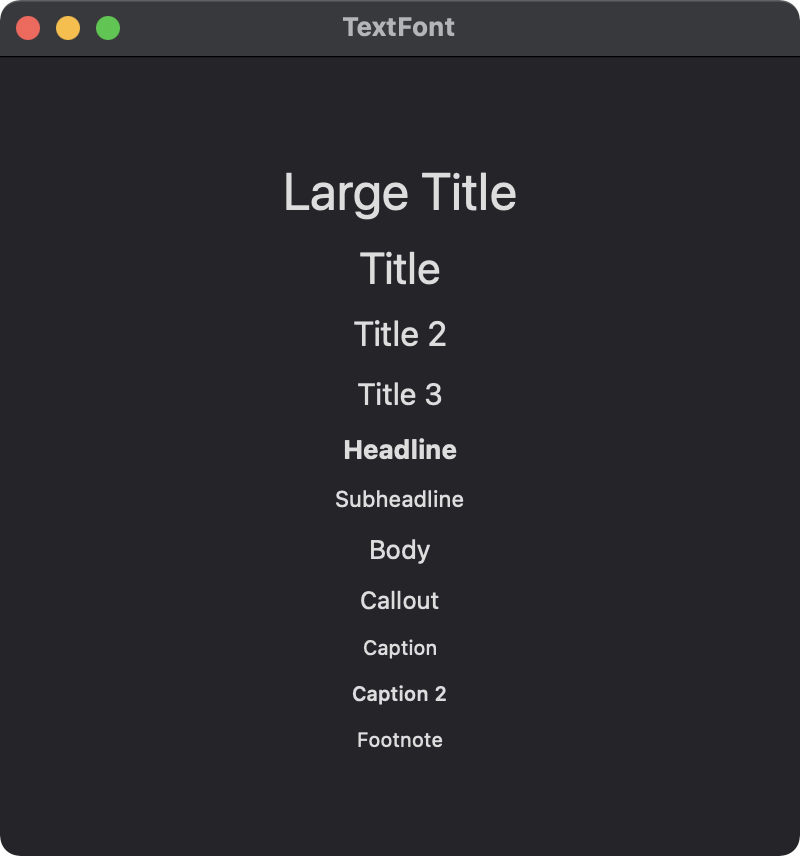Click the red close window button
The width and height of the screenshot is (800, 856).
(x=28, y=28)
